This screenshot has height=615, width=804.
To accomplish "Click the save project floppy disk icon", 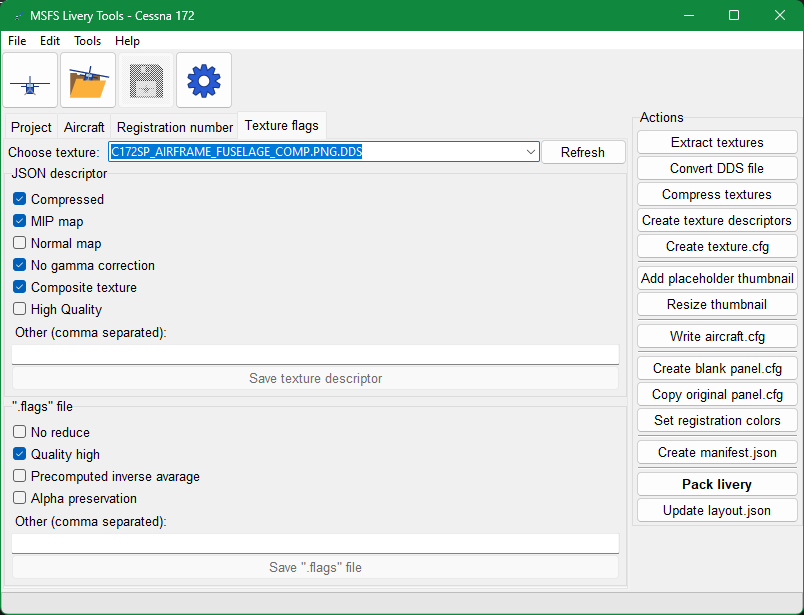I will tap(146, 81).
